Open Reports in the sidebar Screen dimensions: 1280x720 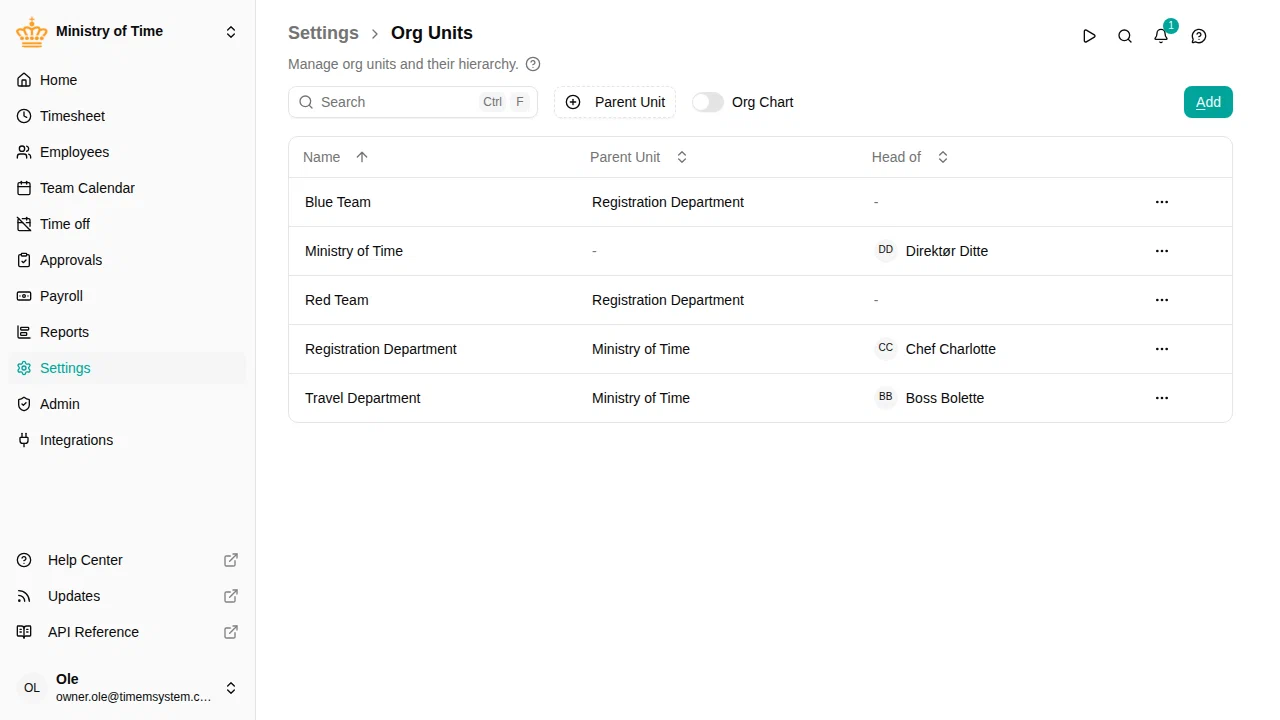tap(127, 332)
